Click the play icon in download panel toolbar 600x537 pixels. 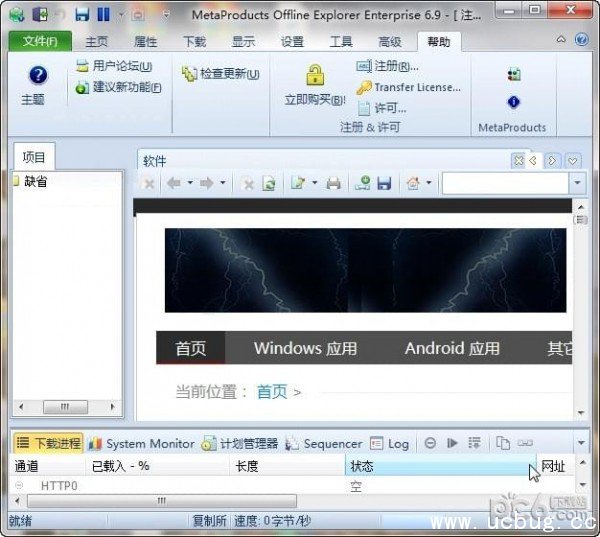tap(452, 443)
